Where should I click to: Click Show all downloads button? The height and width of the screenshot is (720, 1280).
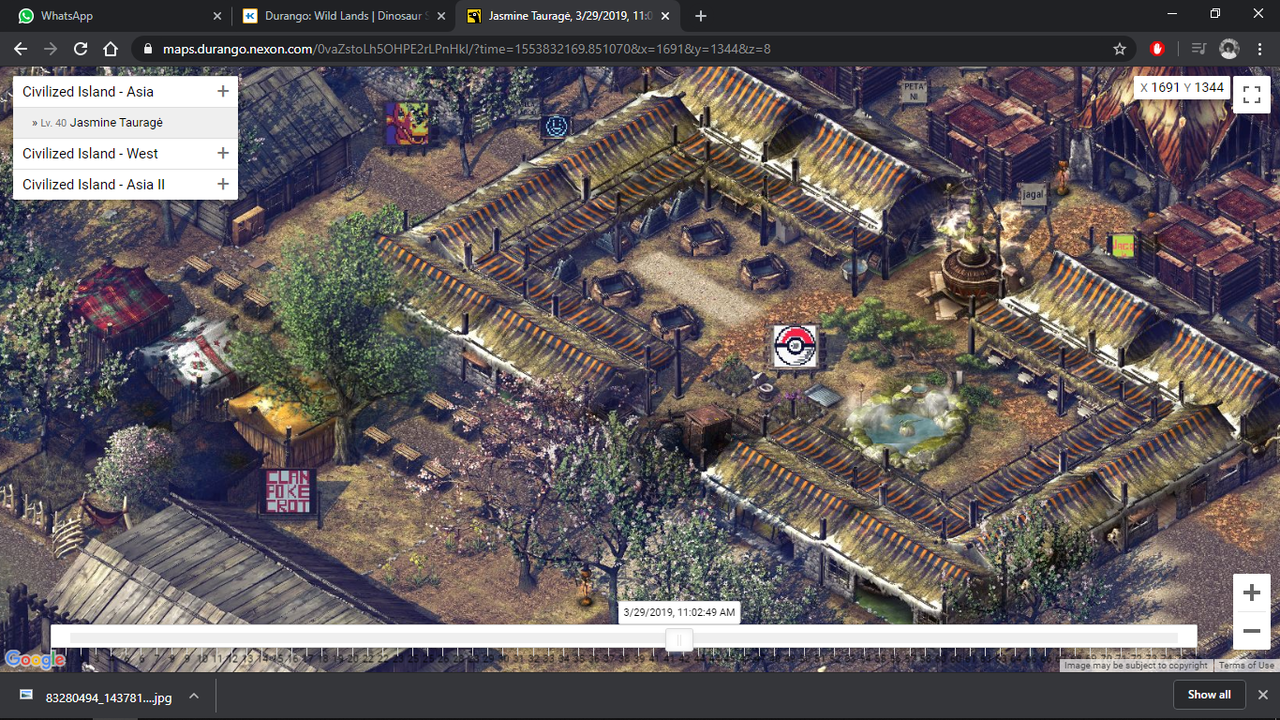pos(1209,695)
